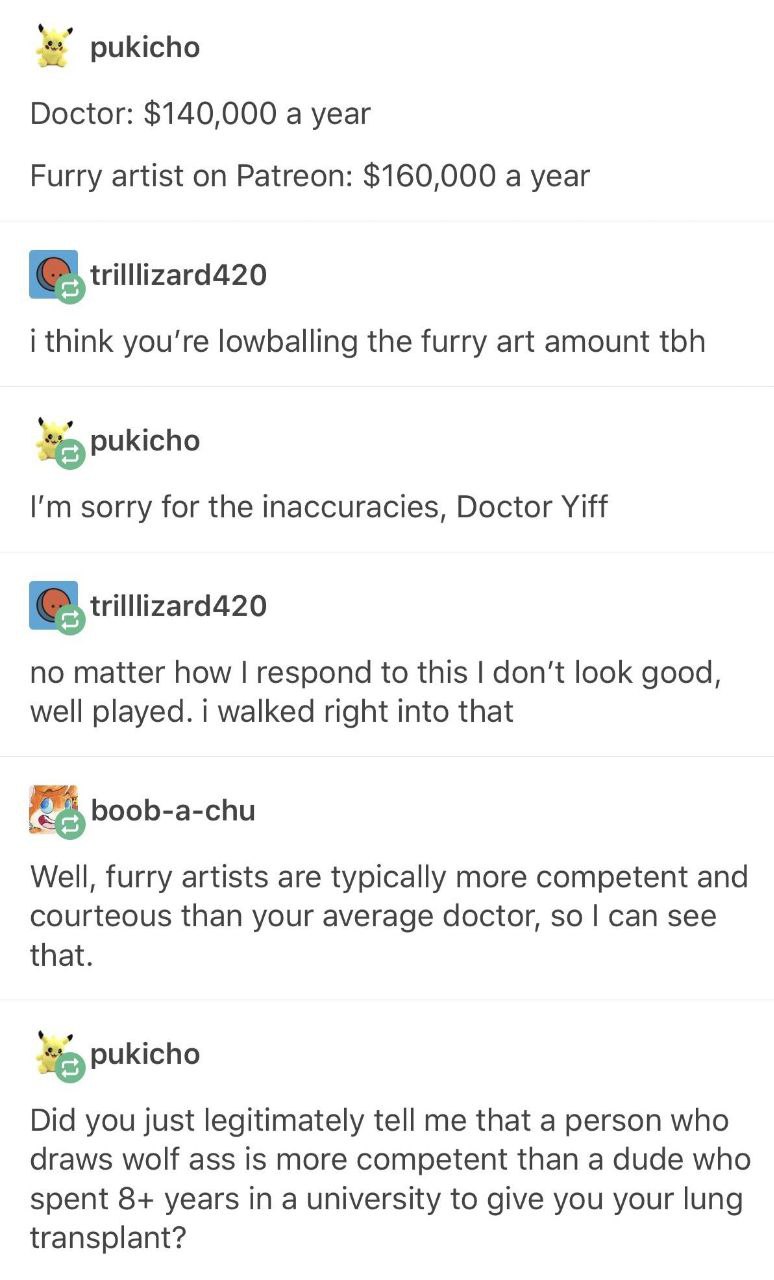
Task: Open the boob-a-chu username link
Action: (172, 810)
